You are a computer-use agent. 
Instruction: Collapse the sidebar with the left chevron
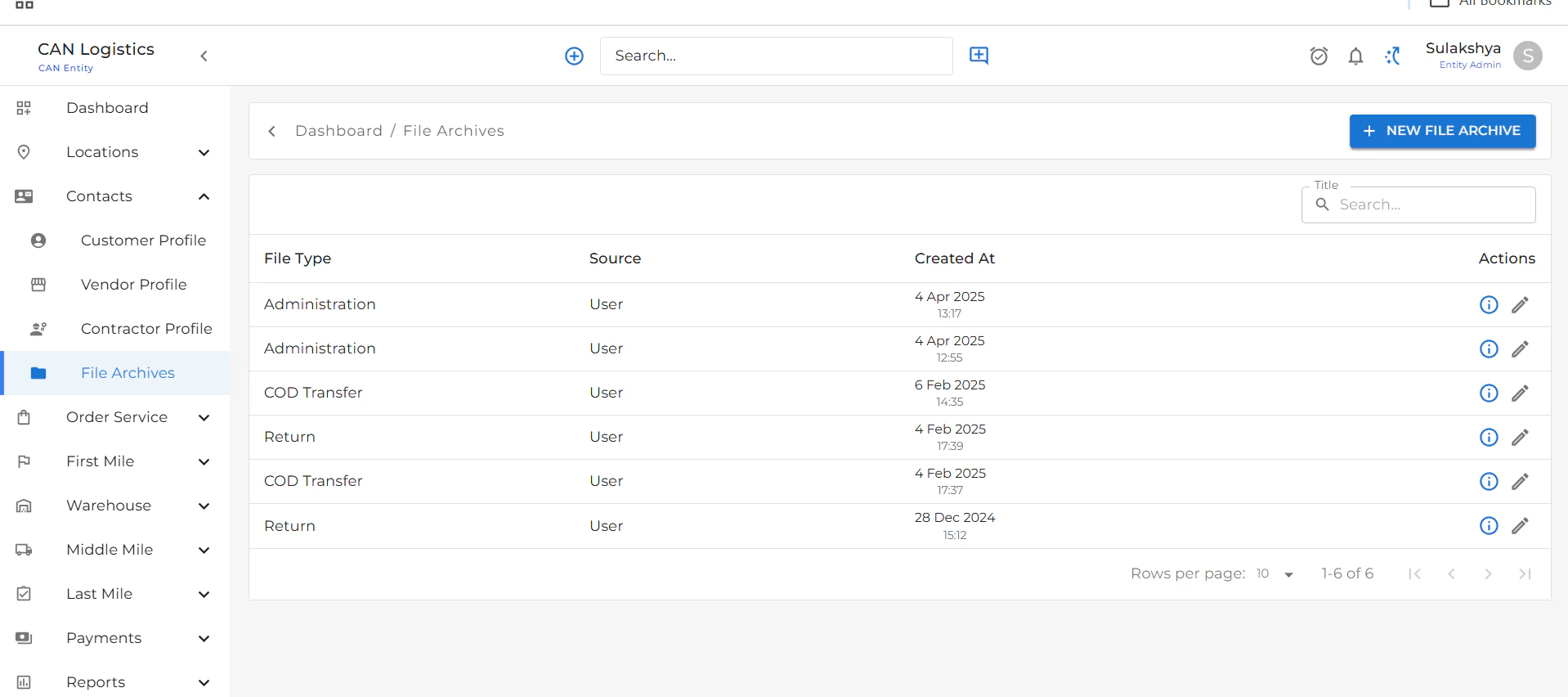pyautogui.click(x=204, y=56)
